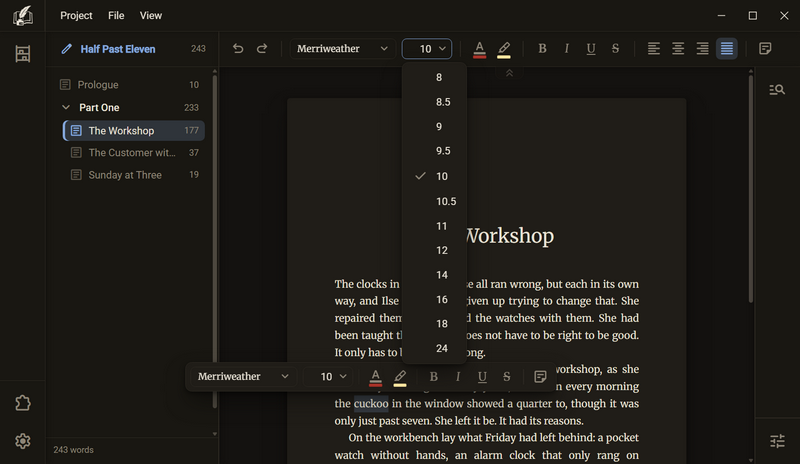Click the Half Past Eleven project title
This screenshot has width=800, height=464.
point(118,49)
